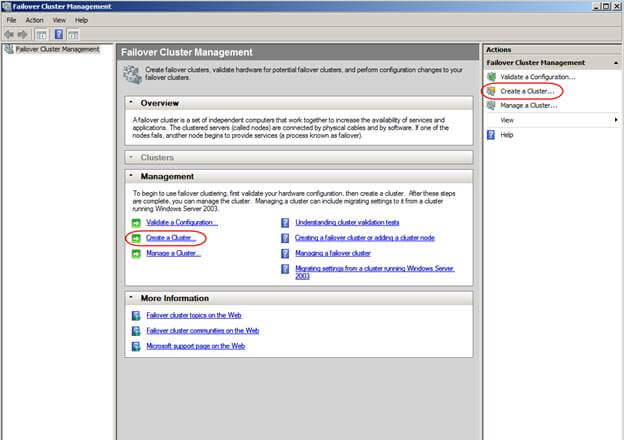This screenshot has height=440, width=624.
Task: Click the Back arrow toolbar icon
Action: pyautogui.click(x=9, y=35)
